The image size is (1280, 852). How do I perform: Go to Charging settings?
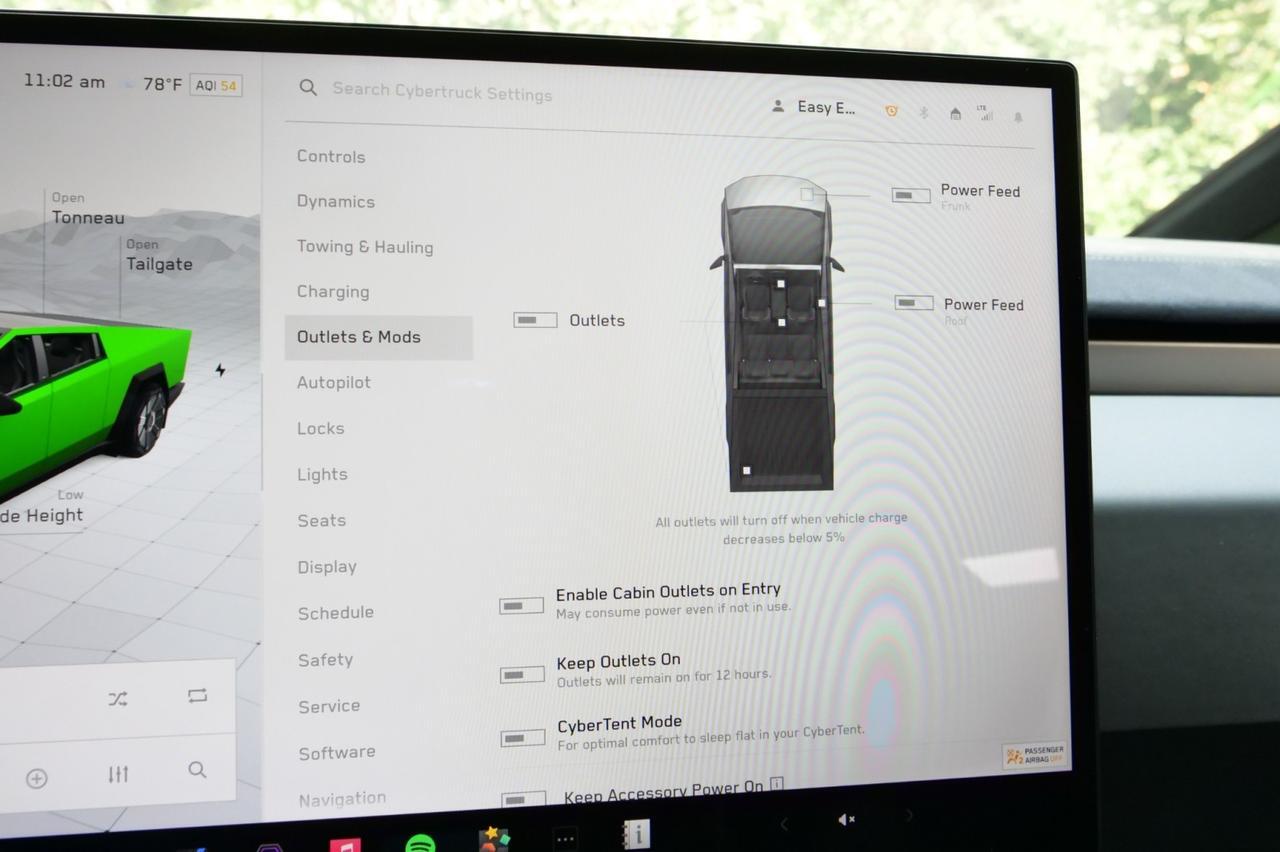pos(333,292)
